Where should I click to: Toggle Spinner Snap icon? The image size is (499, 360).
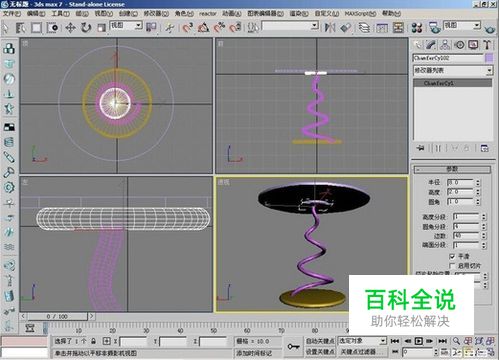tap(235, 27)
